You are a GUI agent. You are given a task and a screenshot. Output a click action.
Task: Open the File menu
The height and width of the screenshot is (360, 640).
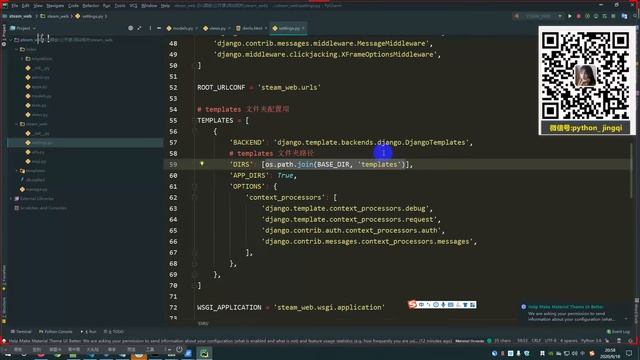tap(15, 6)
